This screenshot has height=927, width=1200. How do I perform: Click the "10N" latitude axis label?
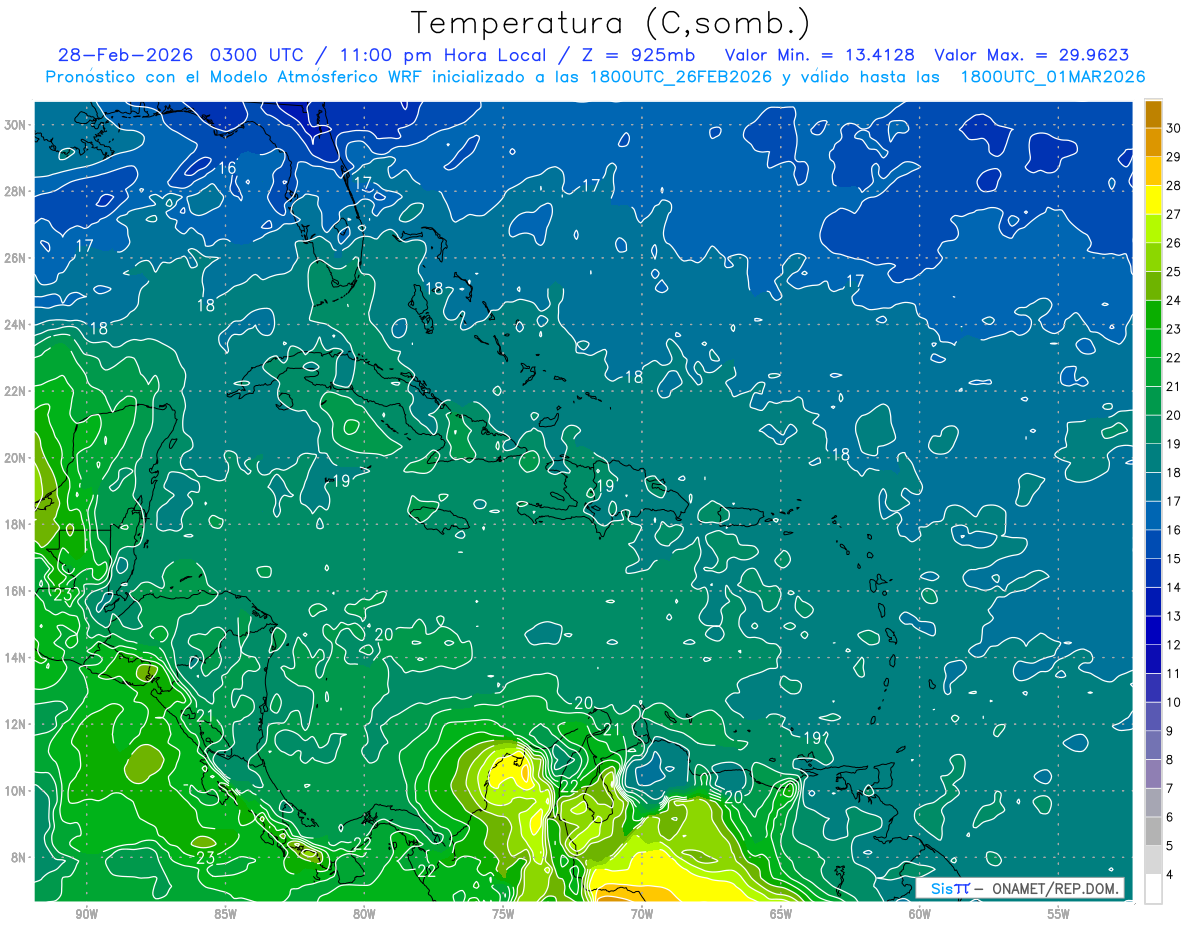(17, 791)
